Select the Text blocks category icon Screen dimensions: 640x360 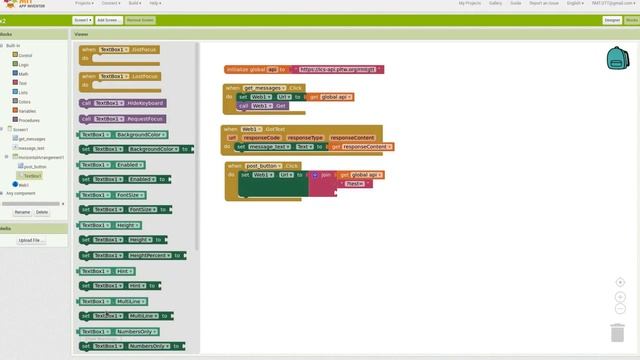15,82
